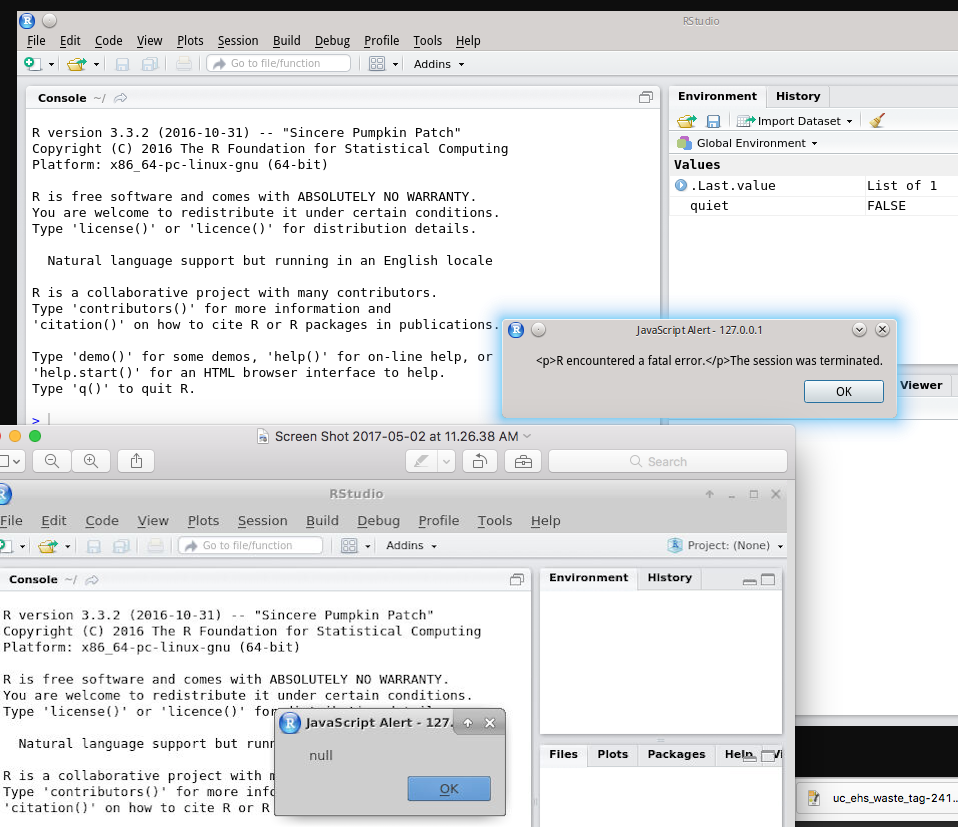Click the FALSE value for quiet
The width and height of the screenshot is (958, 827).
click(887, 206)
